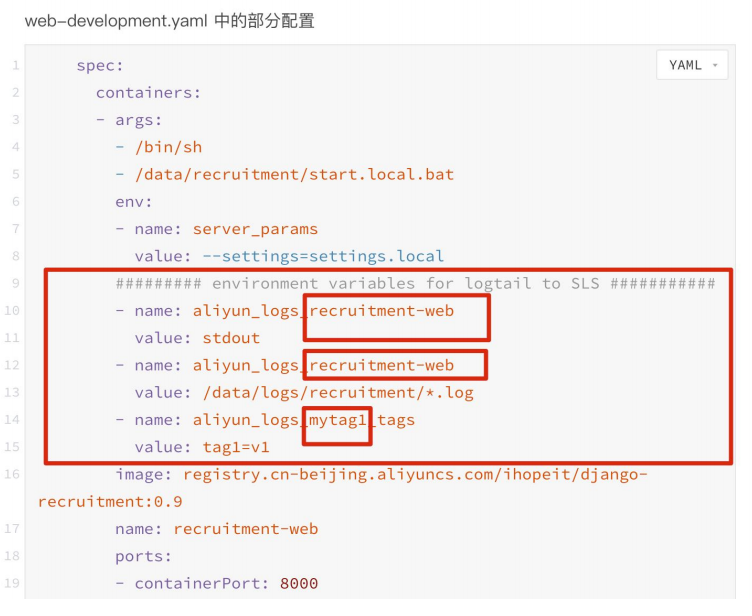Place cursor on '/bin/sh' argument
Viewport: 752px width, 616px height.
tap(168, 147)
